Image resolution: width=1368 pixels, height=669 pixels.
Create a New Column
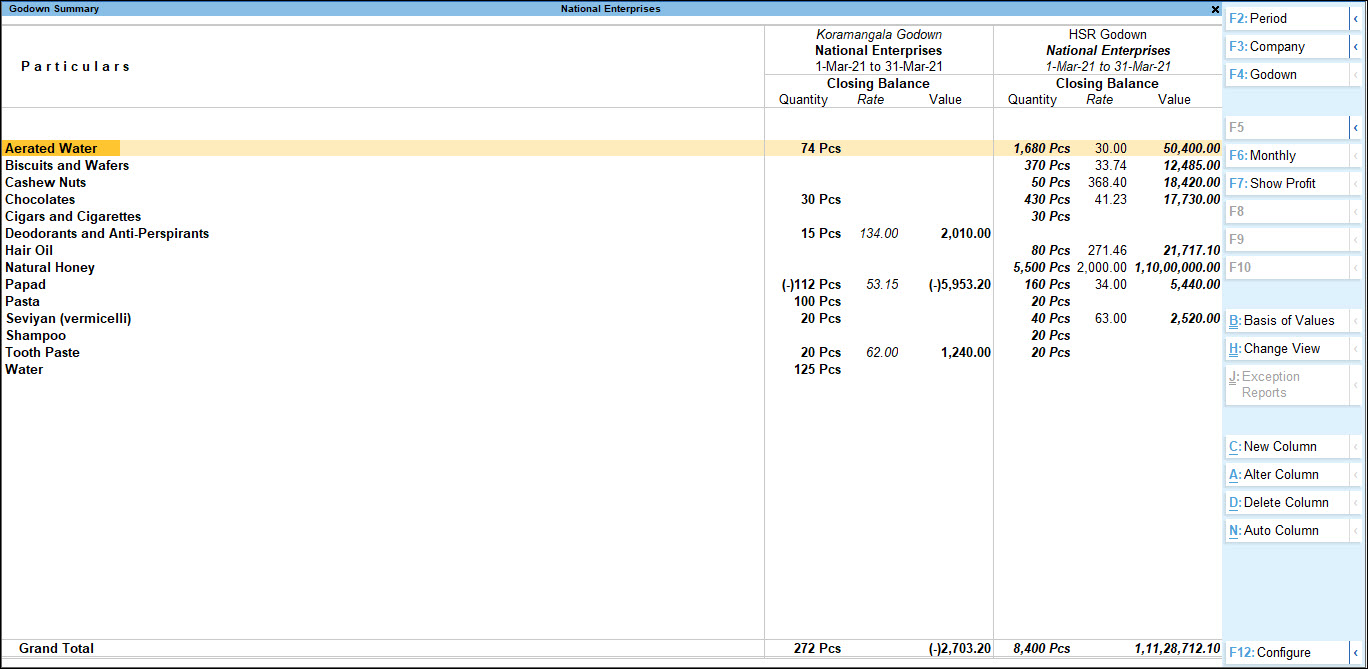tap(1285, 446)
